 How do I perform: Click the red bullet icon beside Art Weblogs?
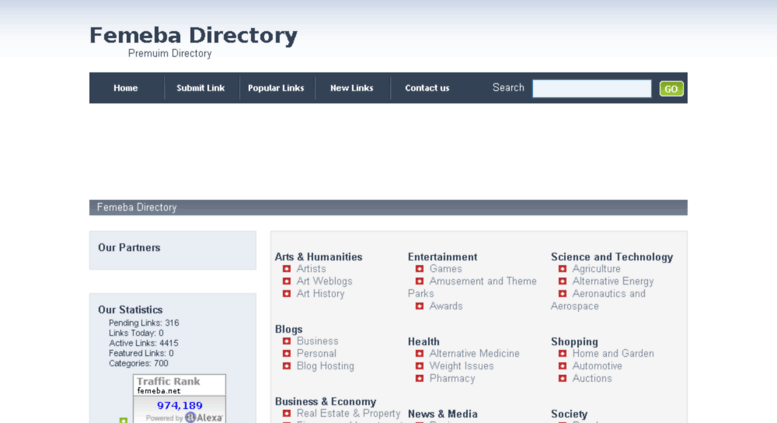pos(286,281)
